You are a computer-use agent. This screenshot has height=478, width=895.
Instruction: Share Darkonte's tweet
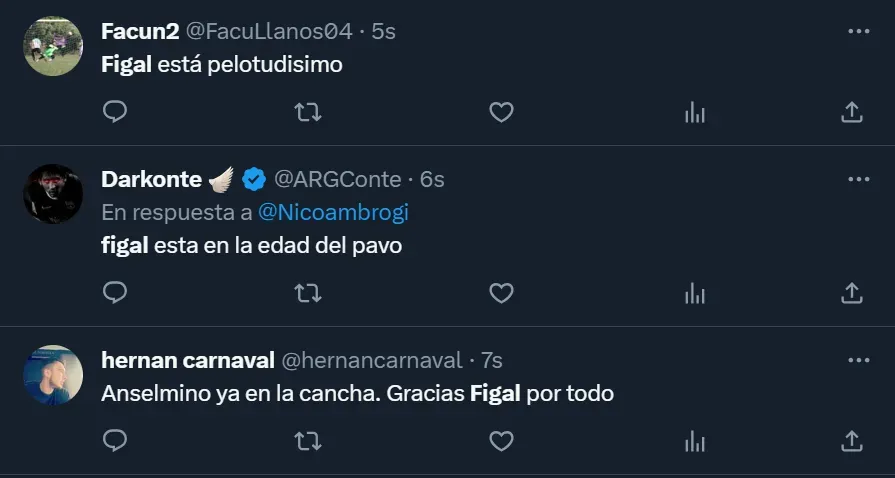[x=852, y=292]
